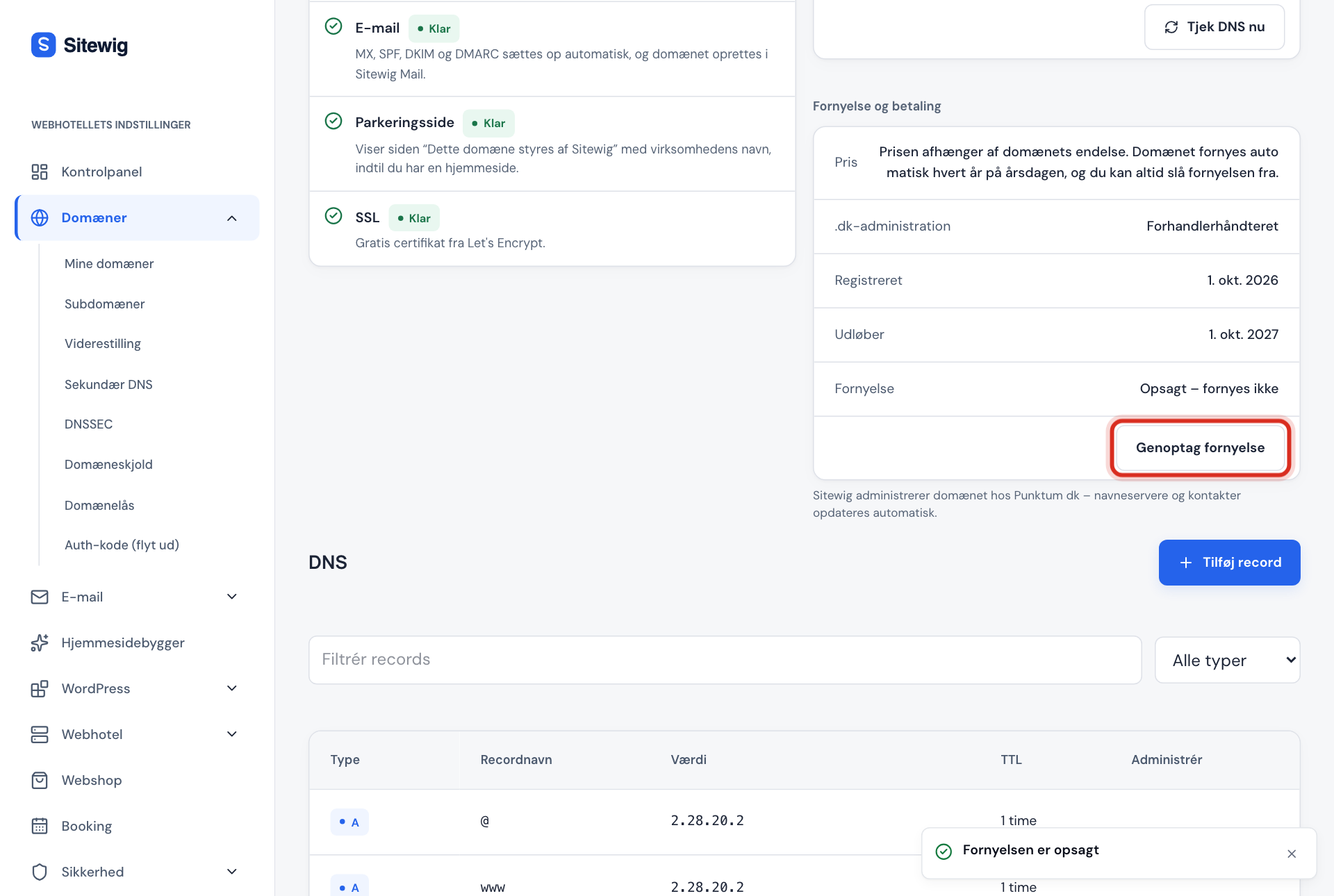The image size is (1334, 896).
Task: Click the WordPress blocks icon
Action: [40, 689]
